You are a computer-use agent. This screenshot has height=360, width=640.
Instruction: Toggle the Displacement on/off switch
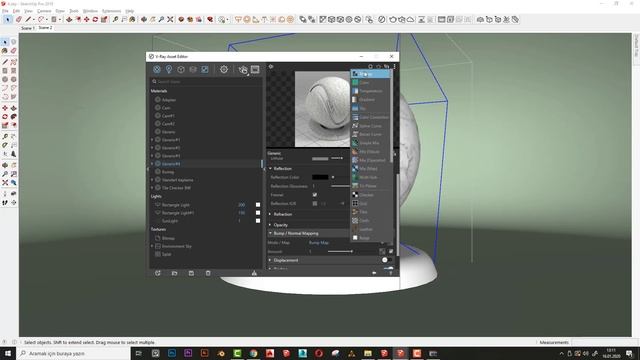[x=386, y=260]
